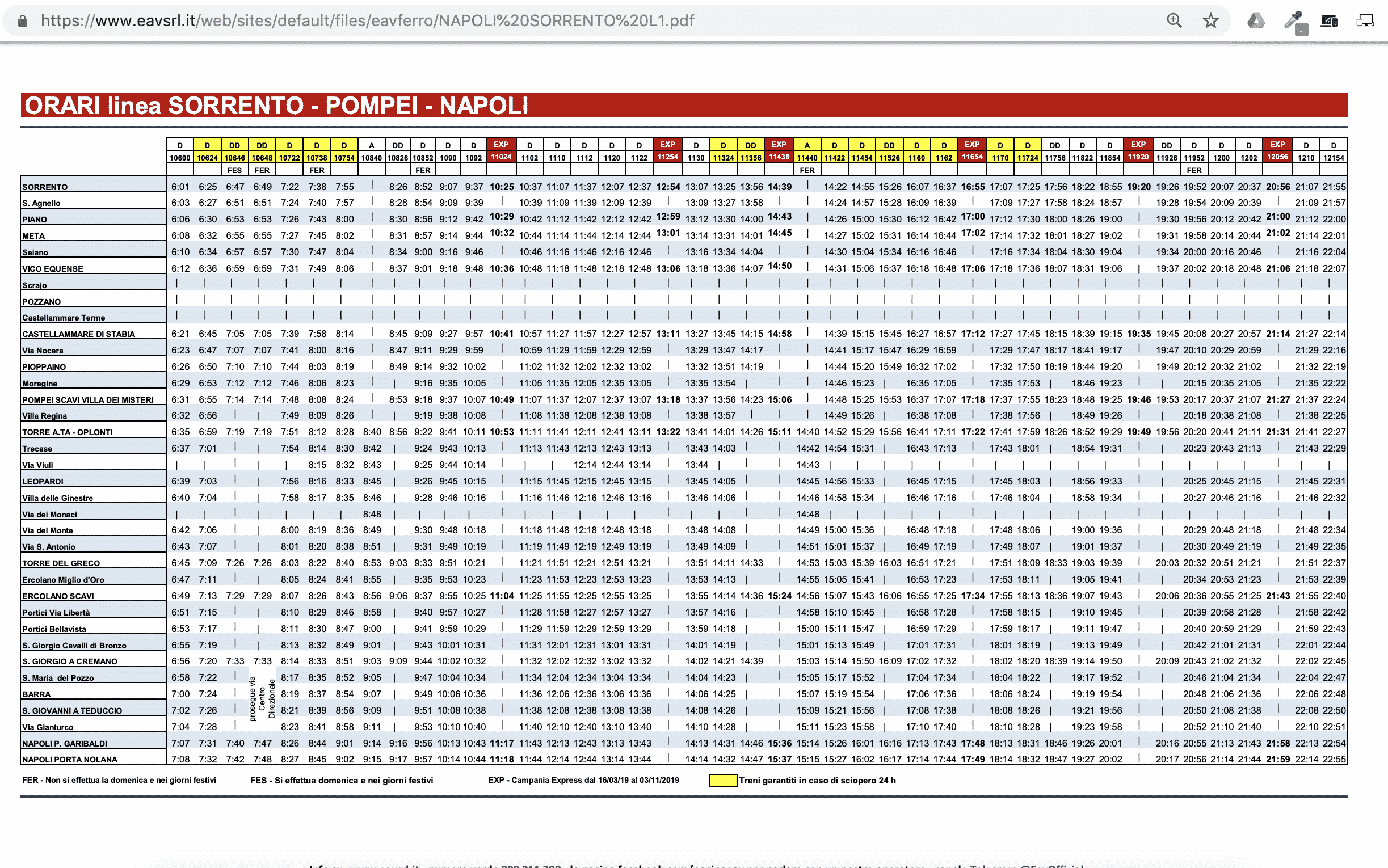The height and width of the screenshot is (868, 1388).
Task: Open the zoom magnifier in address bar
Action: 1175,20
